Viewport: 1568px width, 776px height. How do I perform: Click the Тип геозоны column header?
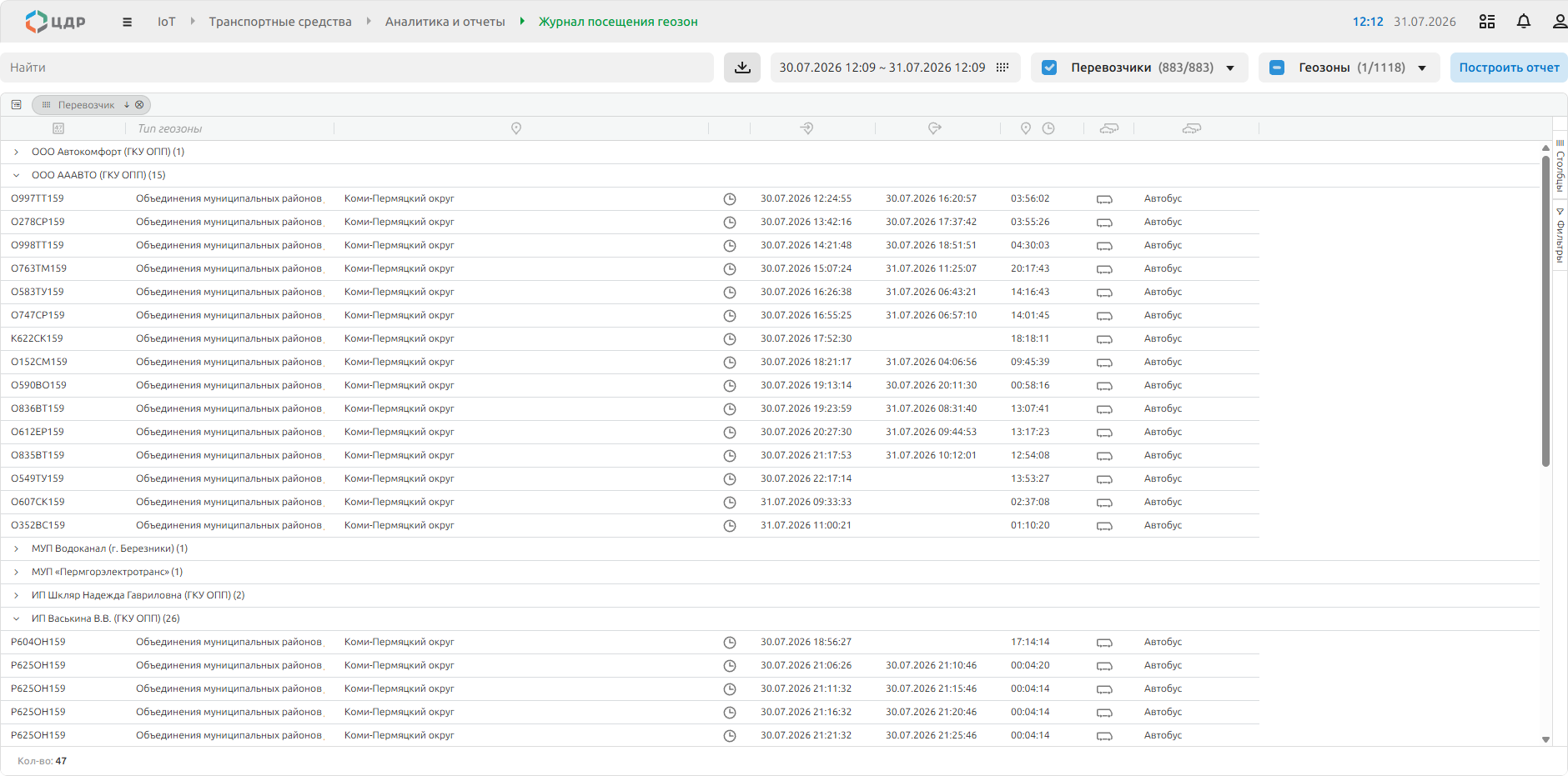click(x=170, y=128)
